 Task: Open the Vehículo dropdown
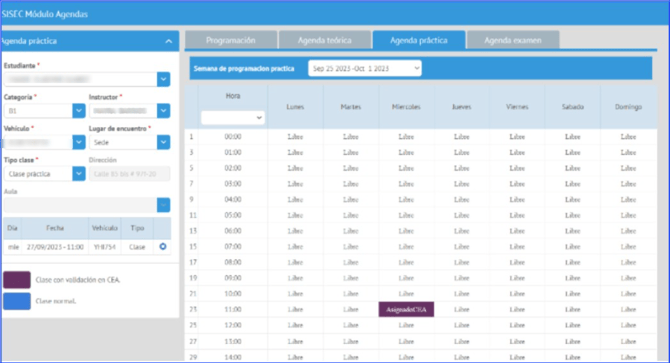tap(79, 142)
